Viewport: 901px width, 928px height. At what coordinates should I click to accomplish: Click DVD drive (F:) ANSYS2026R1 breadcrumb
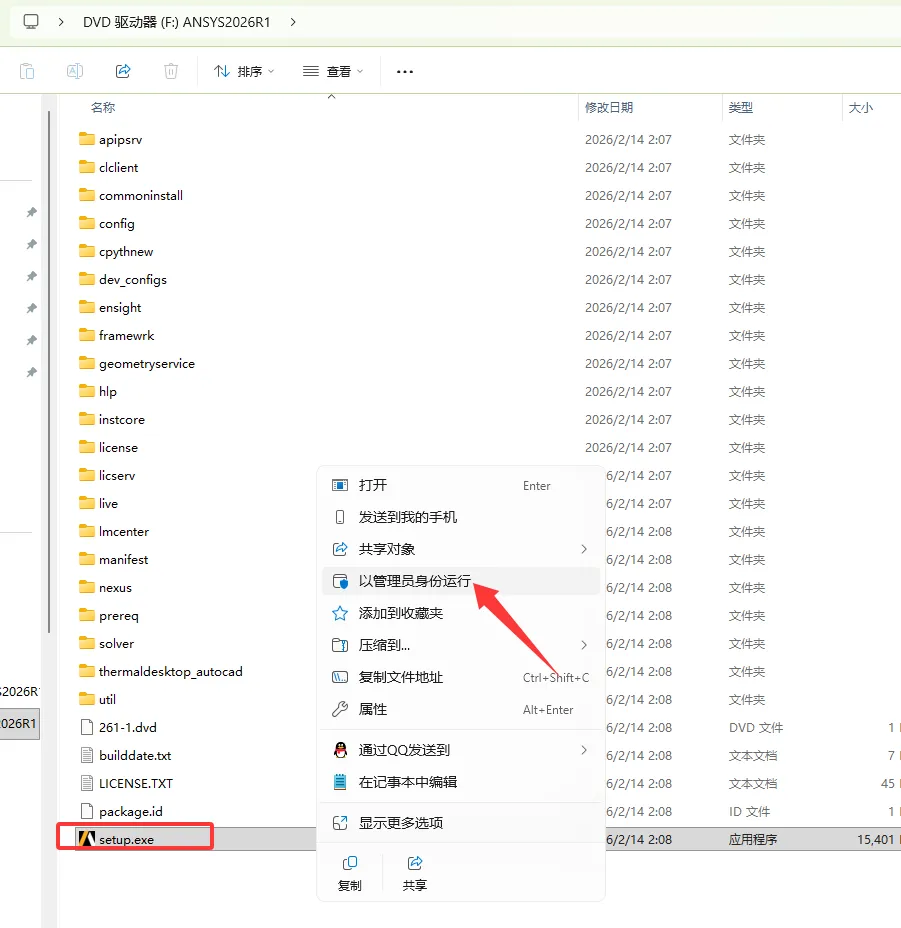coord(176,22)
